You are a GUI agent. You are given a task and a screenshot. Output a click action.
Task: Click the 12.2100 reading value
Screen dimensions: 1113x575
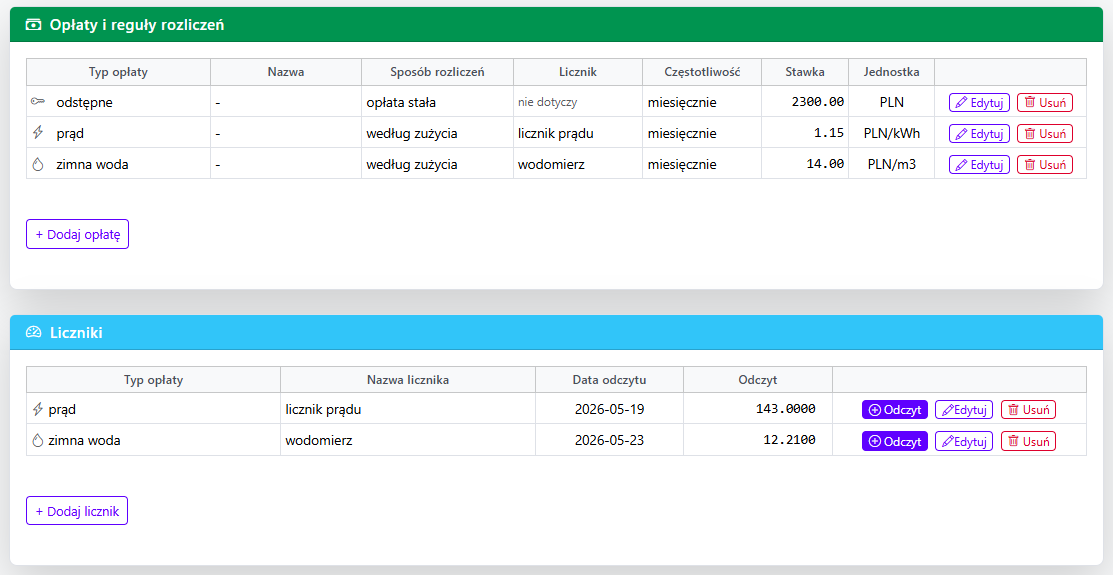coord(789,440)
